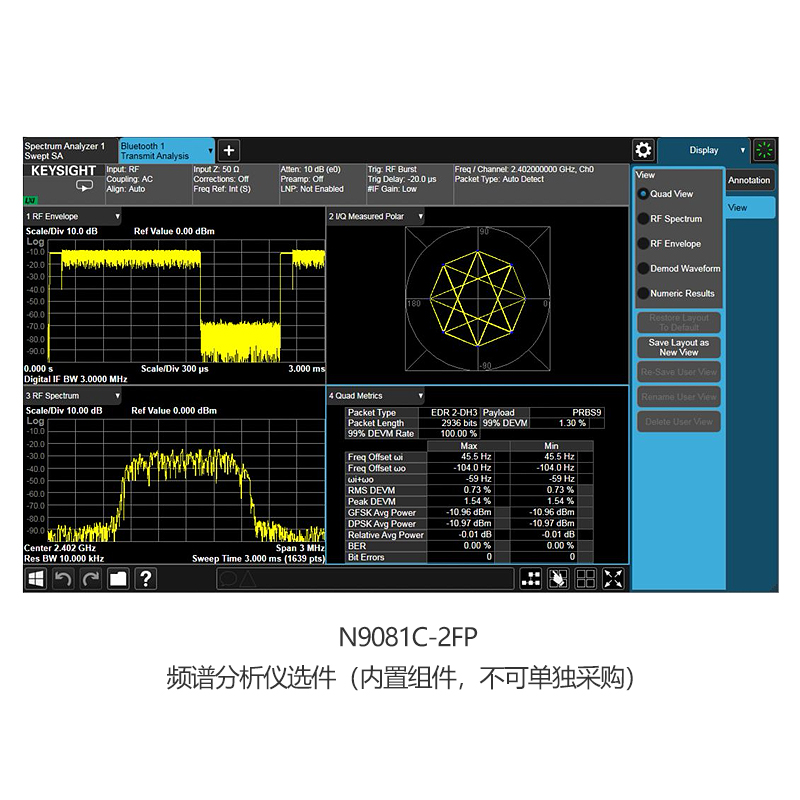Click Freq / Channel 2.402000000 GHz block
The width and height of the screenshot is (800, 800).
pos(541,184)
